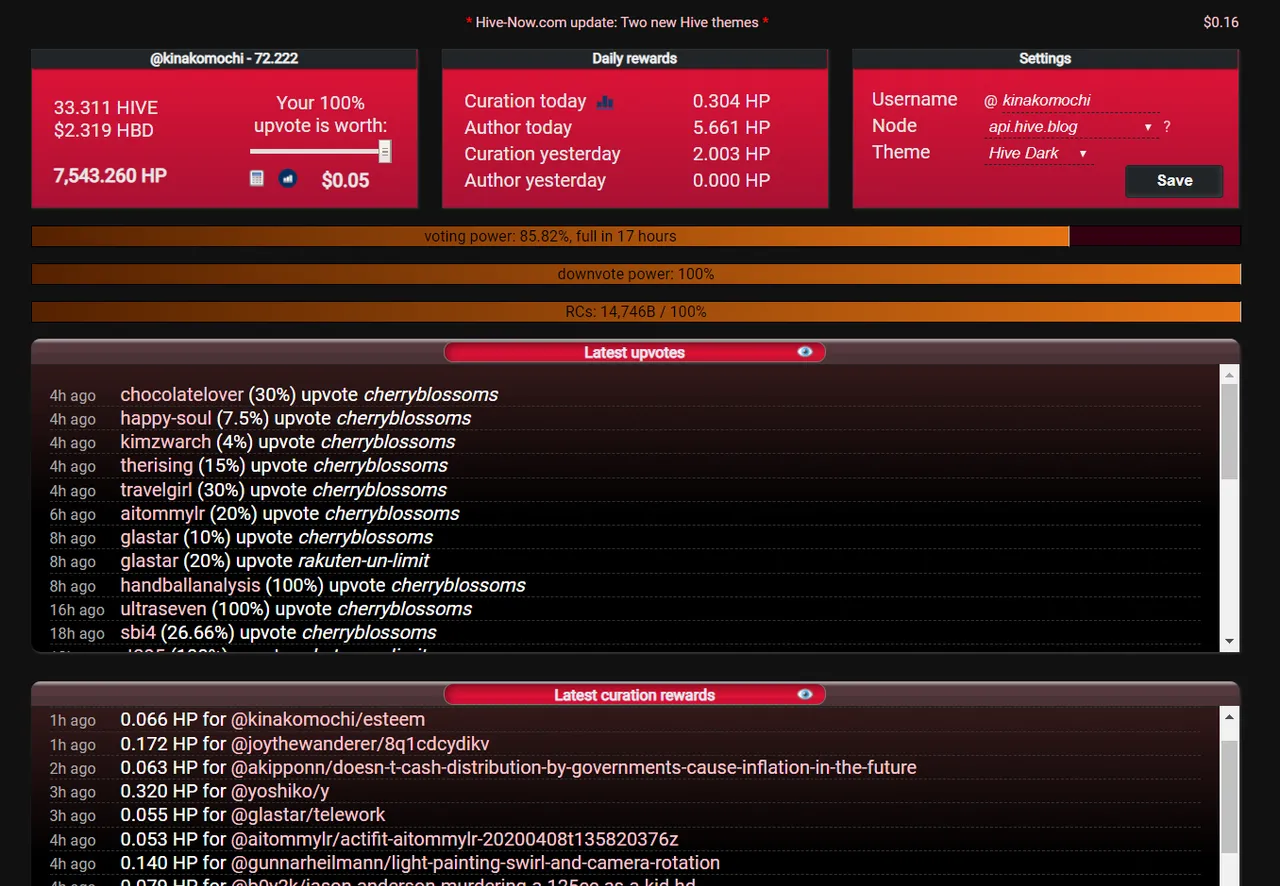Click the Latest curation rewards scroll-up arrow
Viewport: 1280px width, 886px height.
(1230, 716)
